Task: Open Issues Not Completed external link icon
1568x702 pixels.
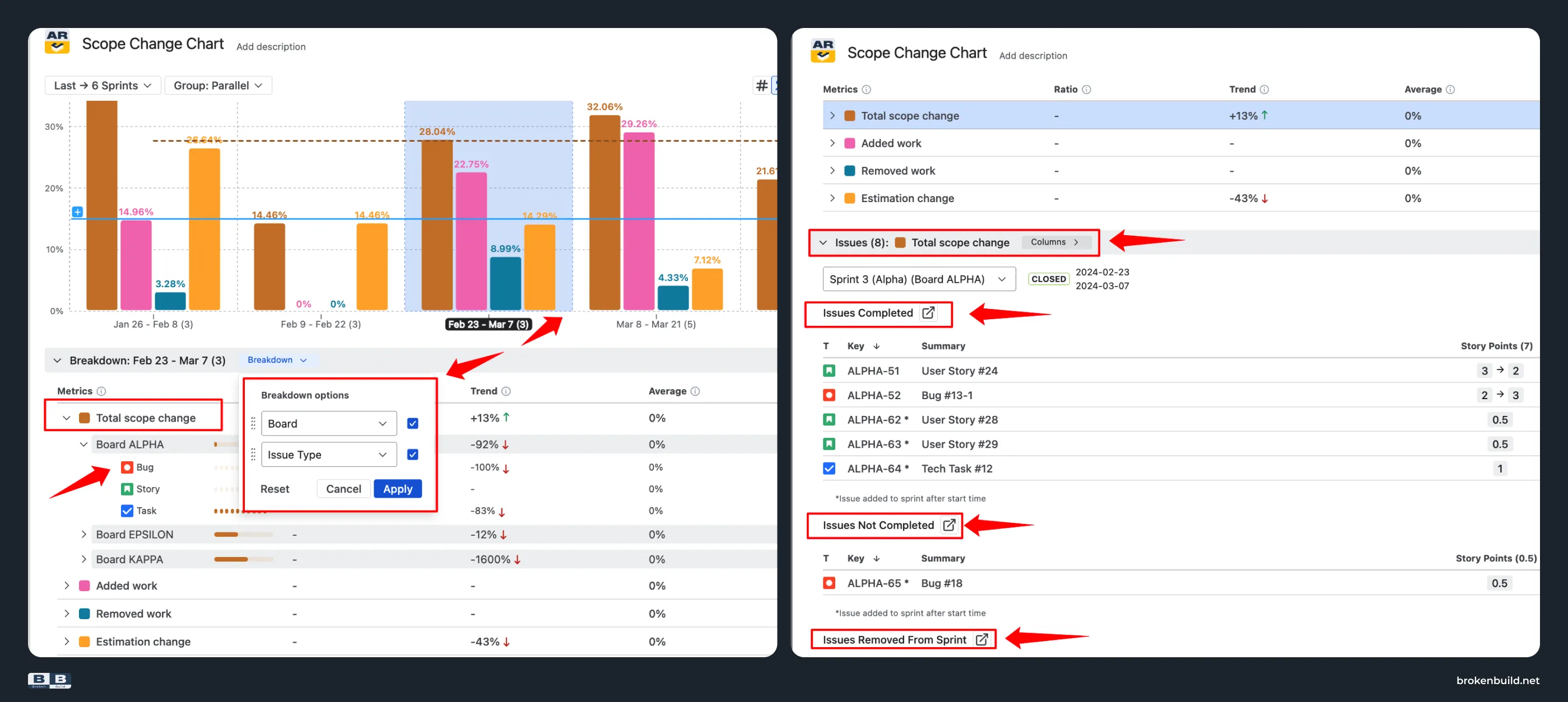Action: (949, 525)
